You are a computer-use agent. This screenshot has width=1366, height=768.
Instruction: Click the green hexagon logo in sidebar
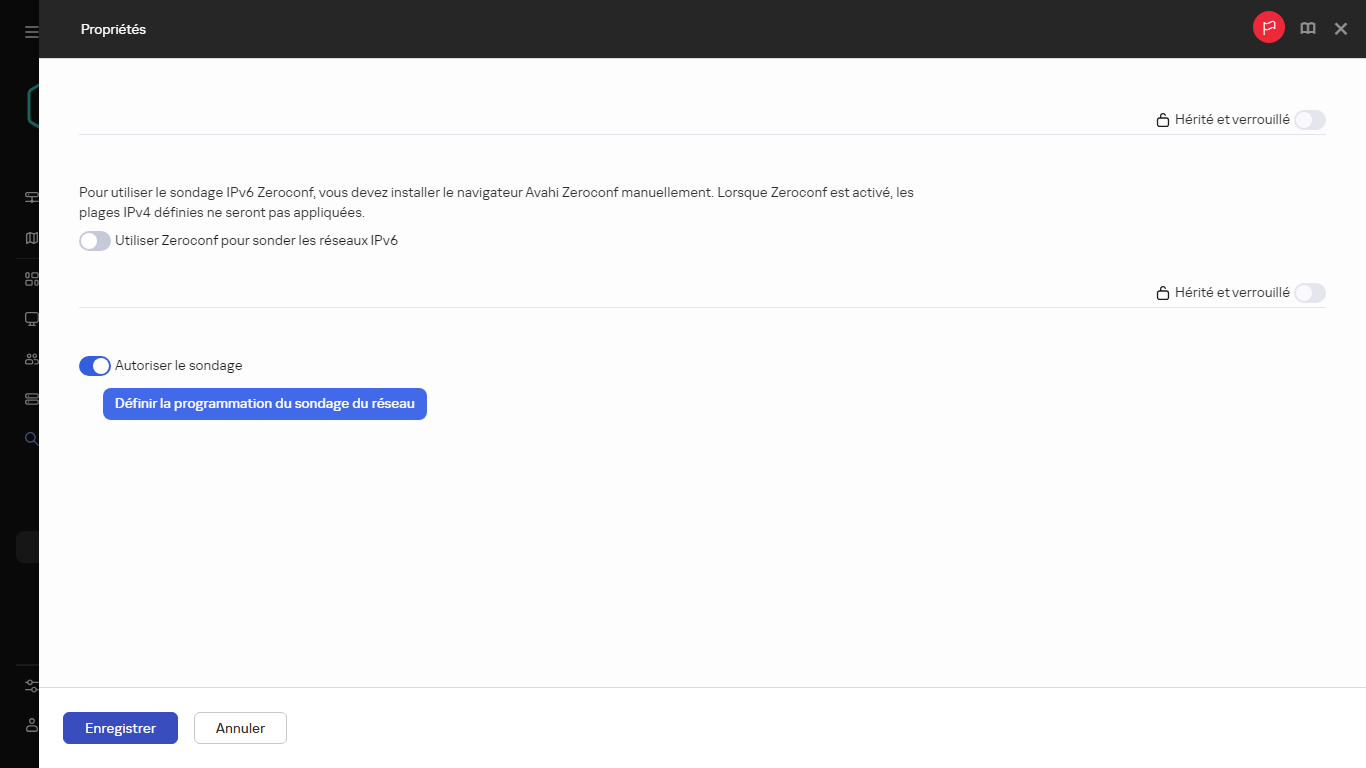click(32, 106)
